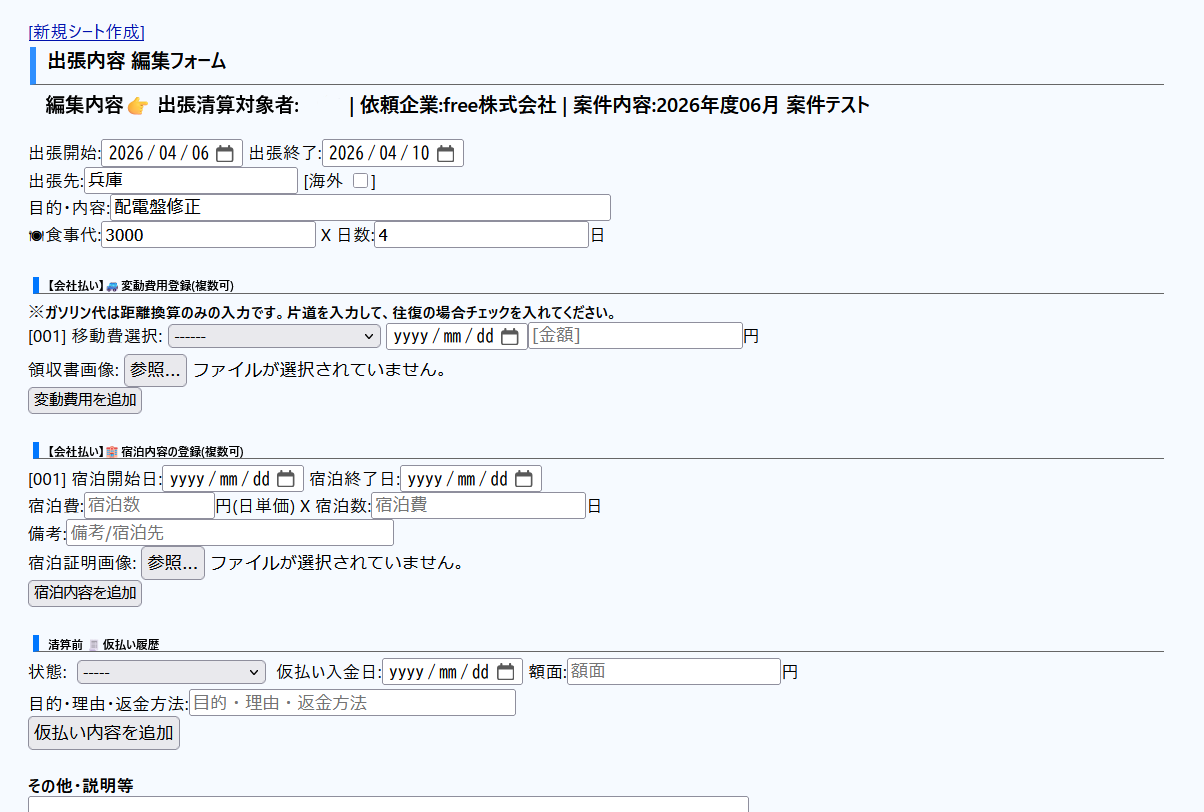This screenshot has width=1204, height=812.
Task: Expand the 状態 dropdown
Action: pos(171,672)
